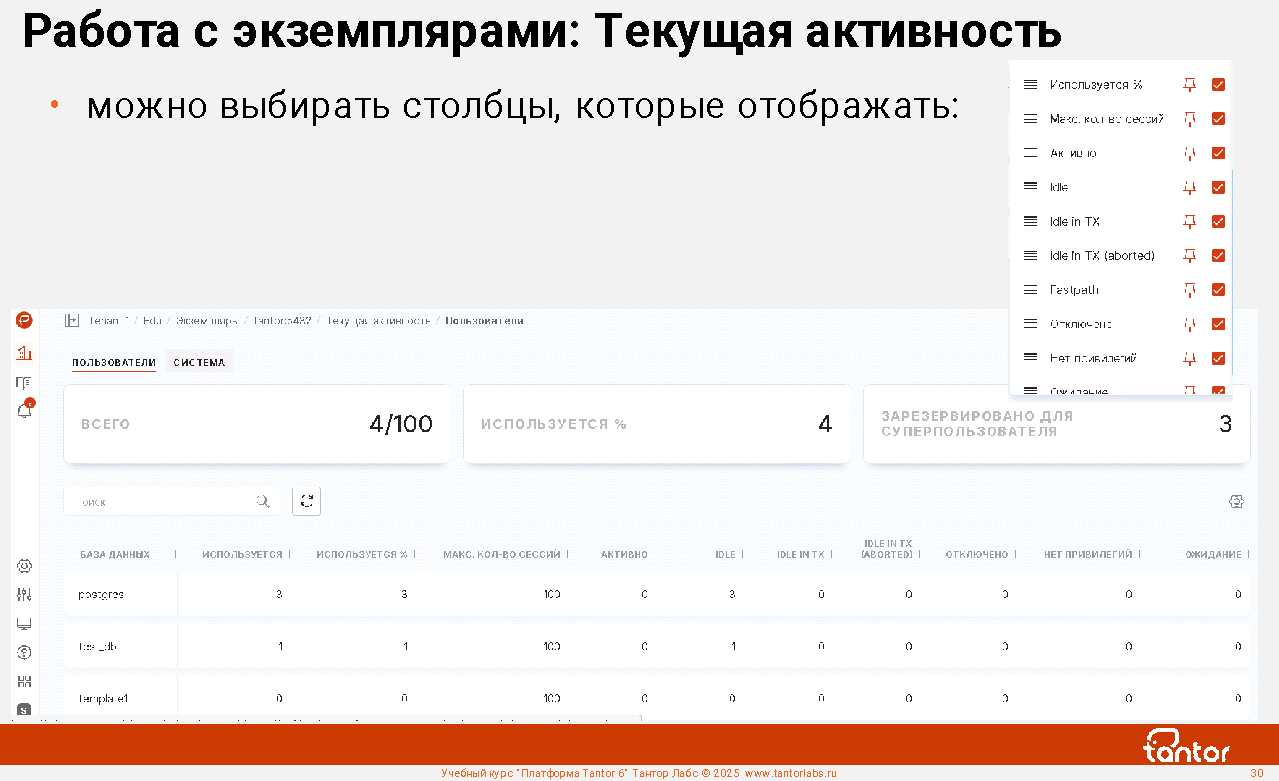Grab the drag handle for the Idle column

pos(1030,187)
